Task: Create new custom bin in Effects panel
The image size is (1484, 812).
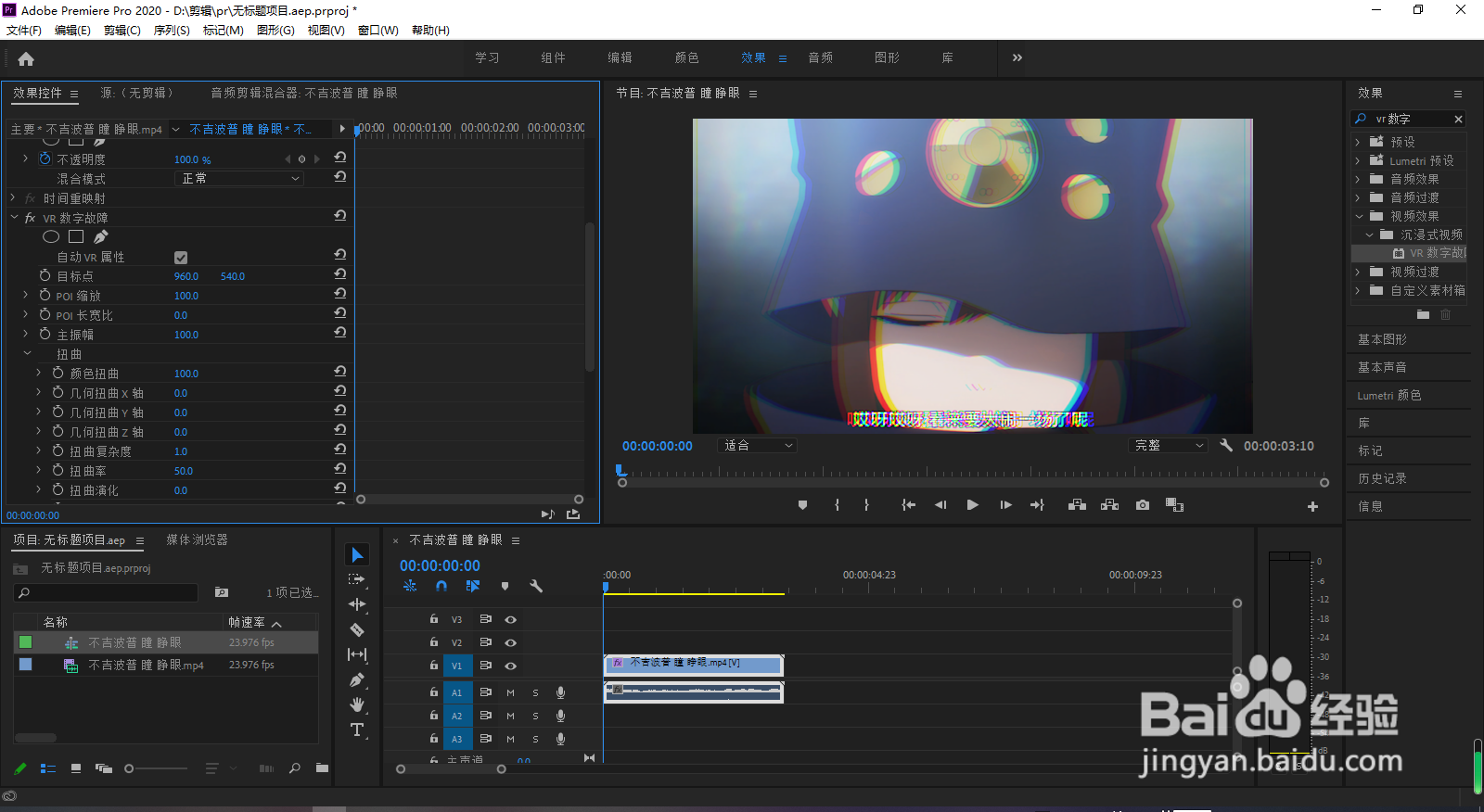Action: pos(1423,315)
